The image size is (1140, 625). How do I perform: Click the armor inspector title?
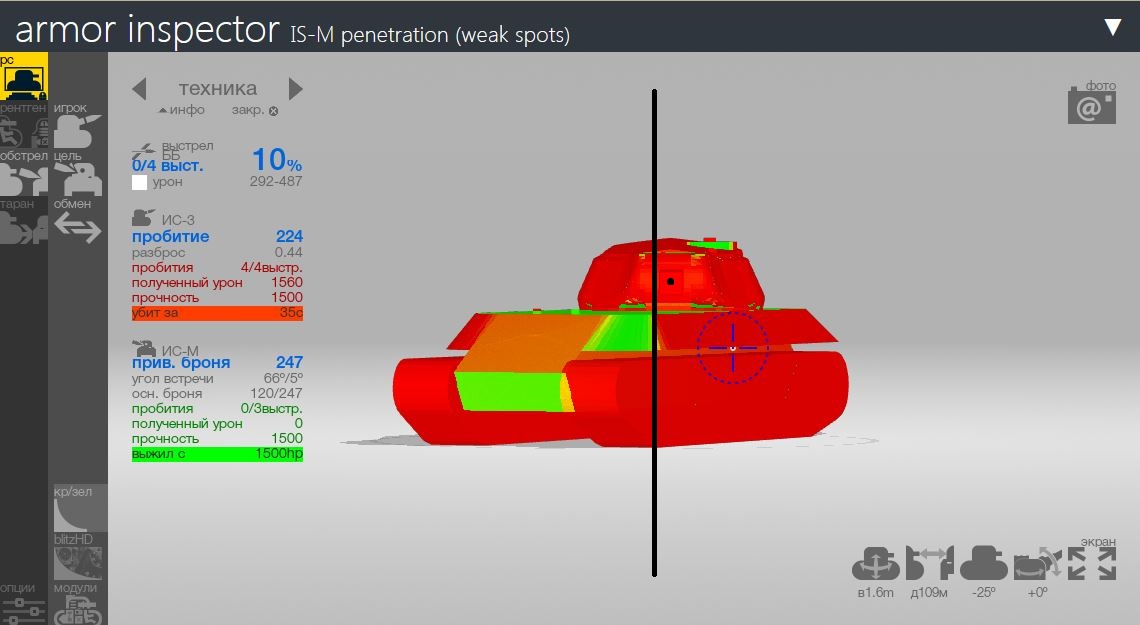point(148,31)
